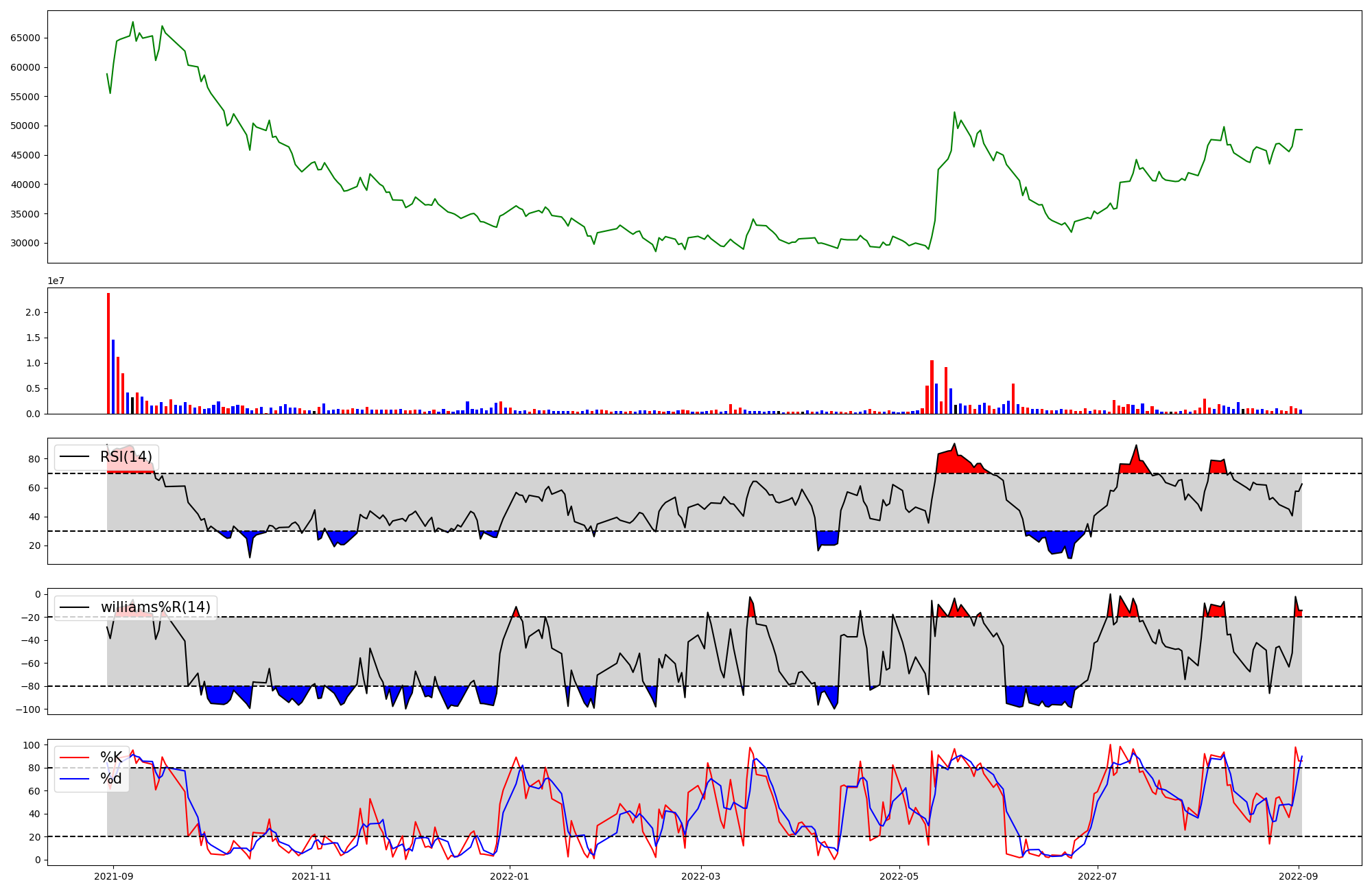Image resolution: width=1372 pixels, height=892 pixels.
Task: Click the red line sample beside %K
Action: click(75, 758)
